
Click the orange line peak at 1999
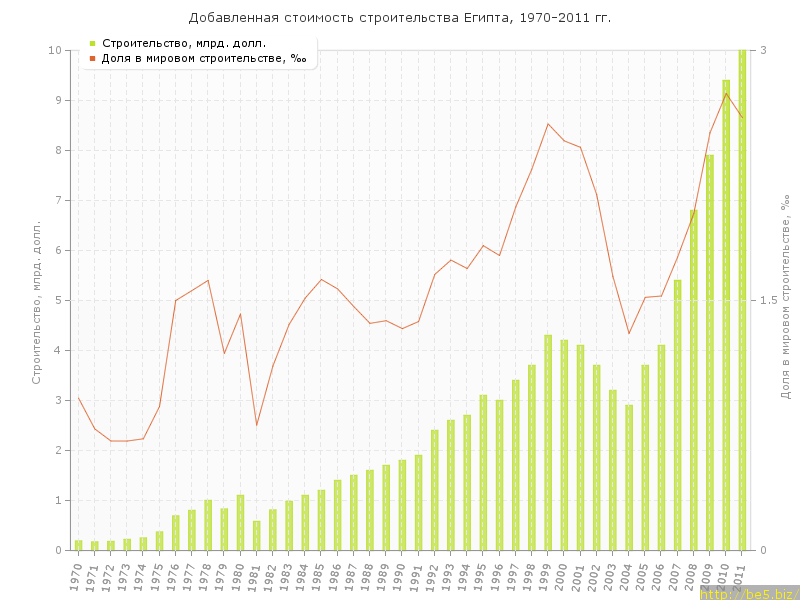point(548,124)
